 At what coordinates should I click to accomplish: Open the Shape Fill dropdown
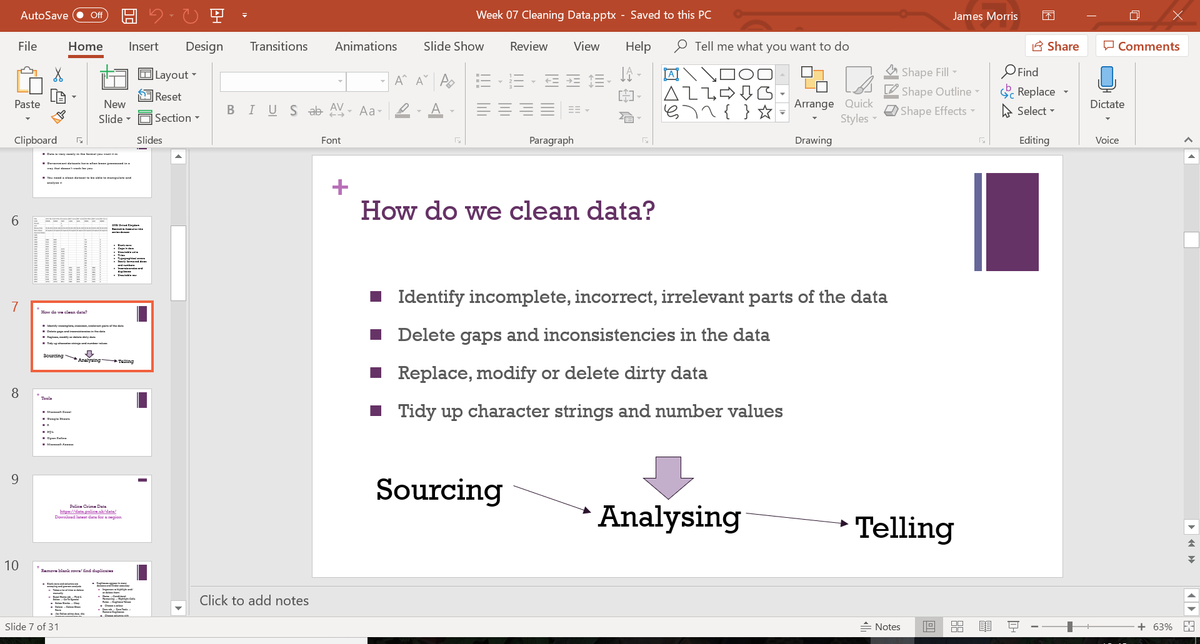pyautogui.click(x=927, y=71)
